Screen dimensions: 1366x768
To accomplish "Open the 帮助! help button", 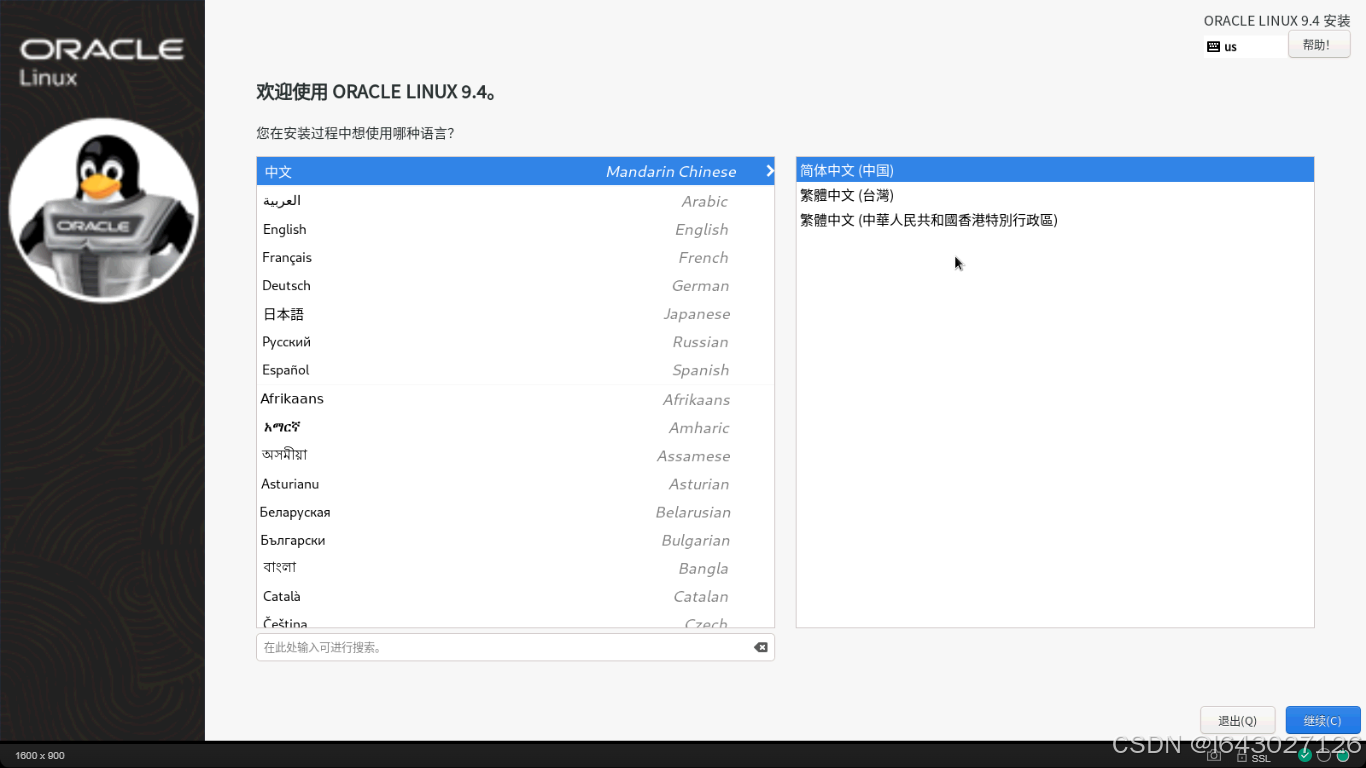I will (x=1319, y=44).
